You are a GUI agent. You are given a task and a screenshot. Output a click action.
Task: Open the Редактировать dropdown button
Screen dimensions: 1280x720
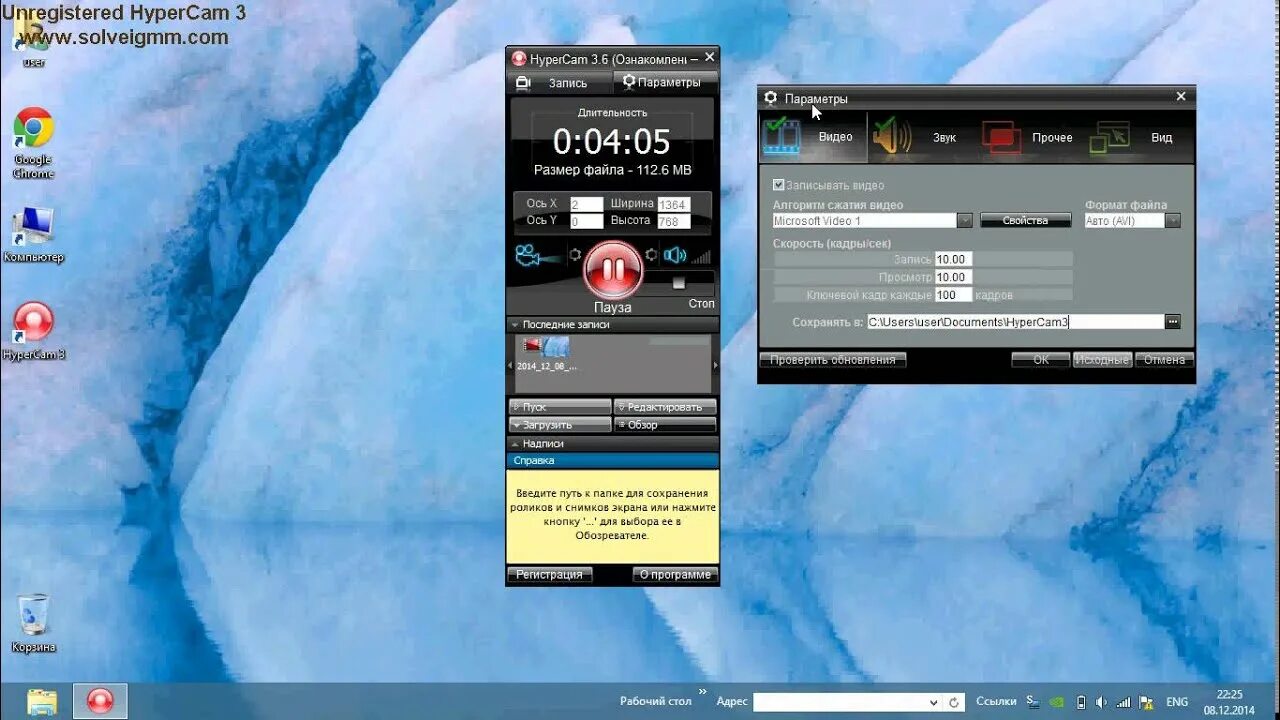tap(665, 407)
